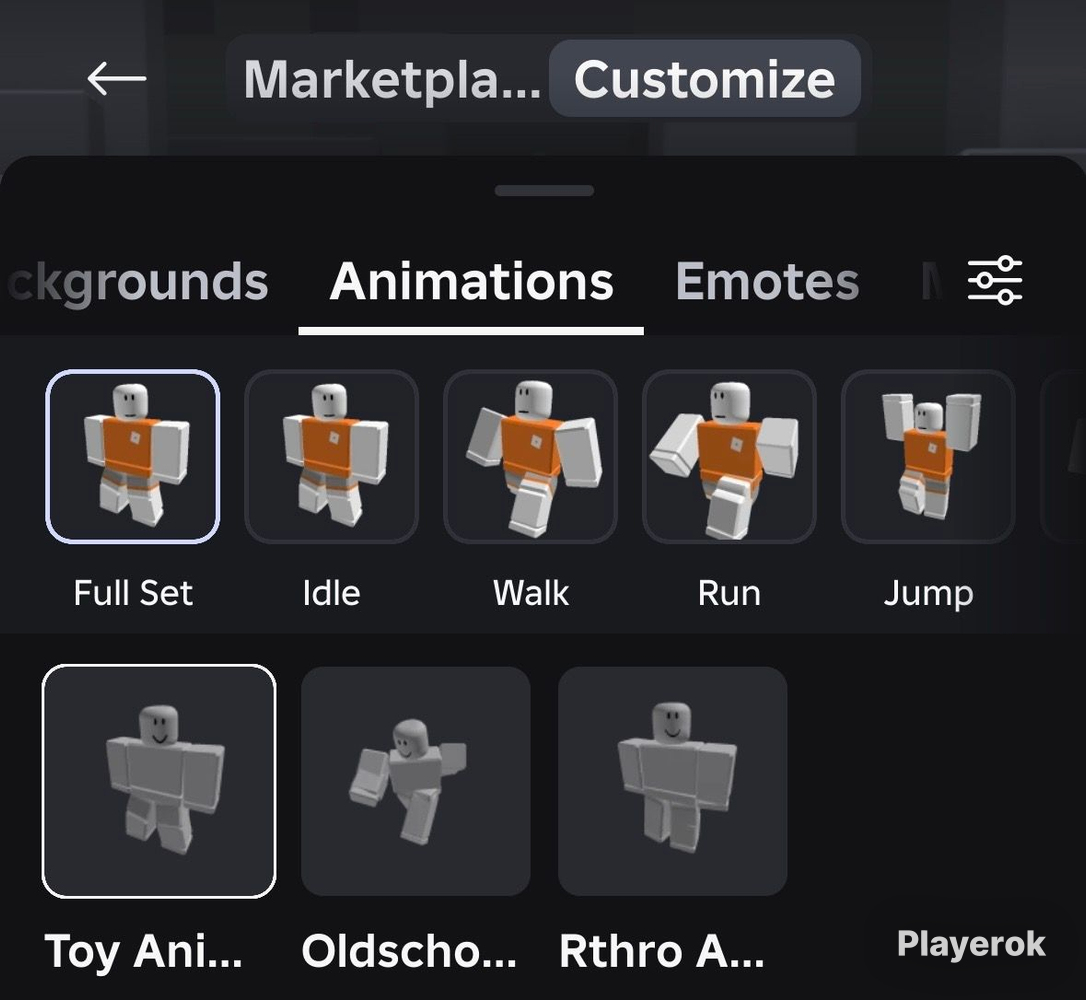
Task: Open the Emotes category tab
Action: 767,282
